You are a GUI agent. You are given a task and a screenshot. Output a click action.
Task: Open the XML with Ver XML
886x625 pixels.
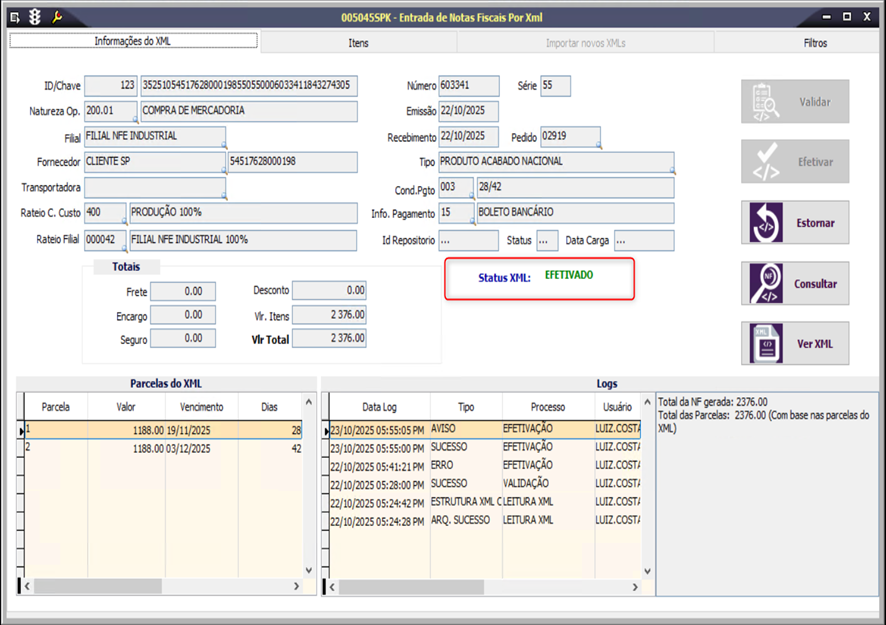tap(795, 344)
